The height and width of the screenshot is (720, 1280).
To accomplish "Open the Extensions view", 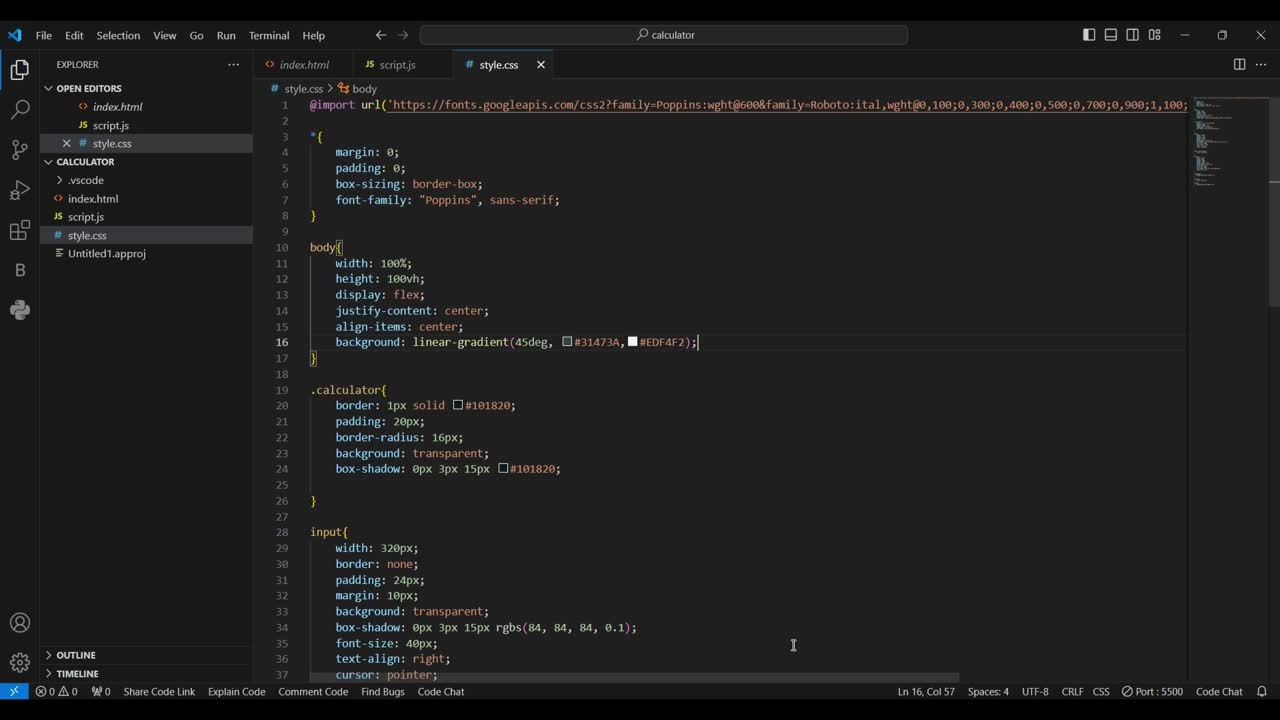I will click(20, 231).
